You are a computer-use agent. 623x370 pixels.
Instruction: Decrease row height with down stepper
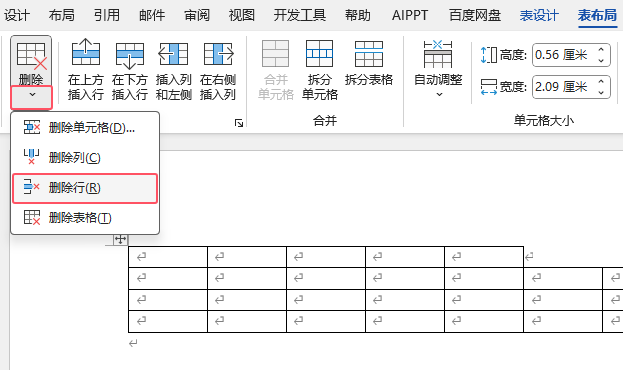point(601,60)
